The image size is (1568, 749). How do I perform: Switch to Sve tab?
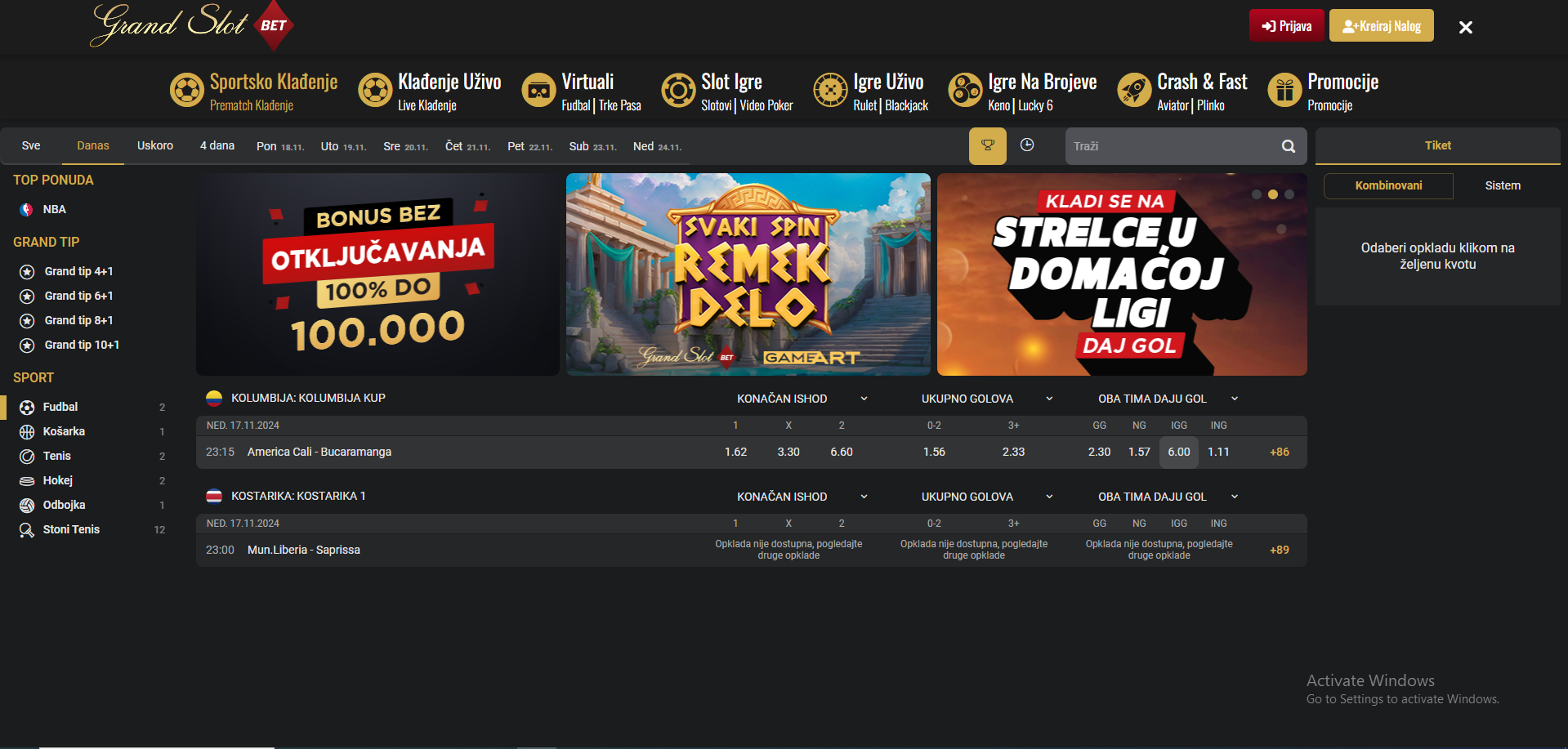pyautogui.click(x=31, y=145)
